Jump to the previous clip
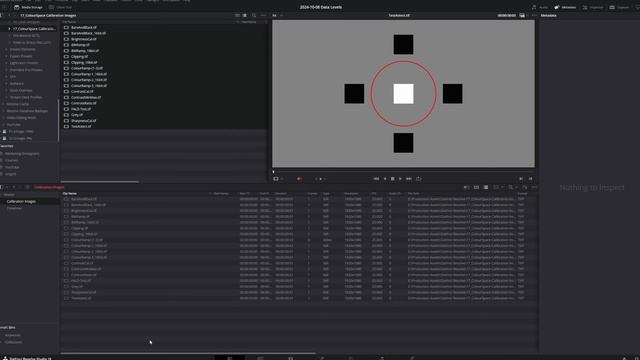The width and height of the screenshot is (640, 360). tap(376, 179)
